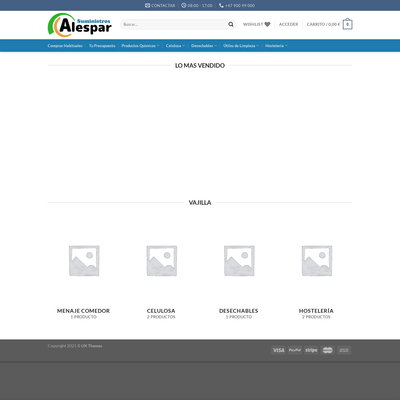Open Desechables category placeholder image

[239, 261]
